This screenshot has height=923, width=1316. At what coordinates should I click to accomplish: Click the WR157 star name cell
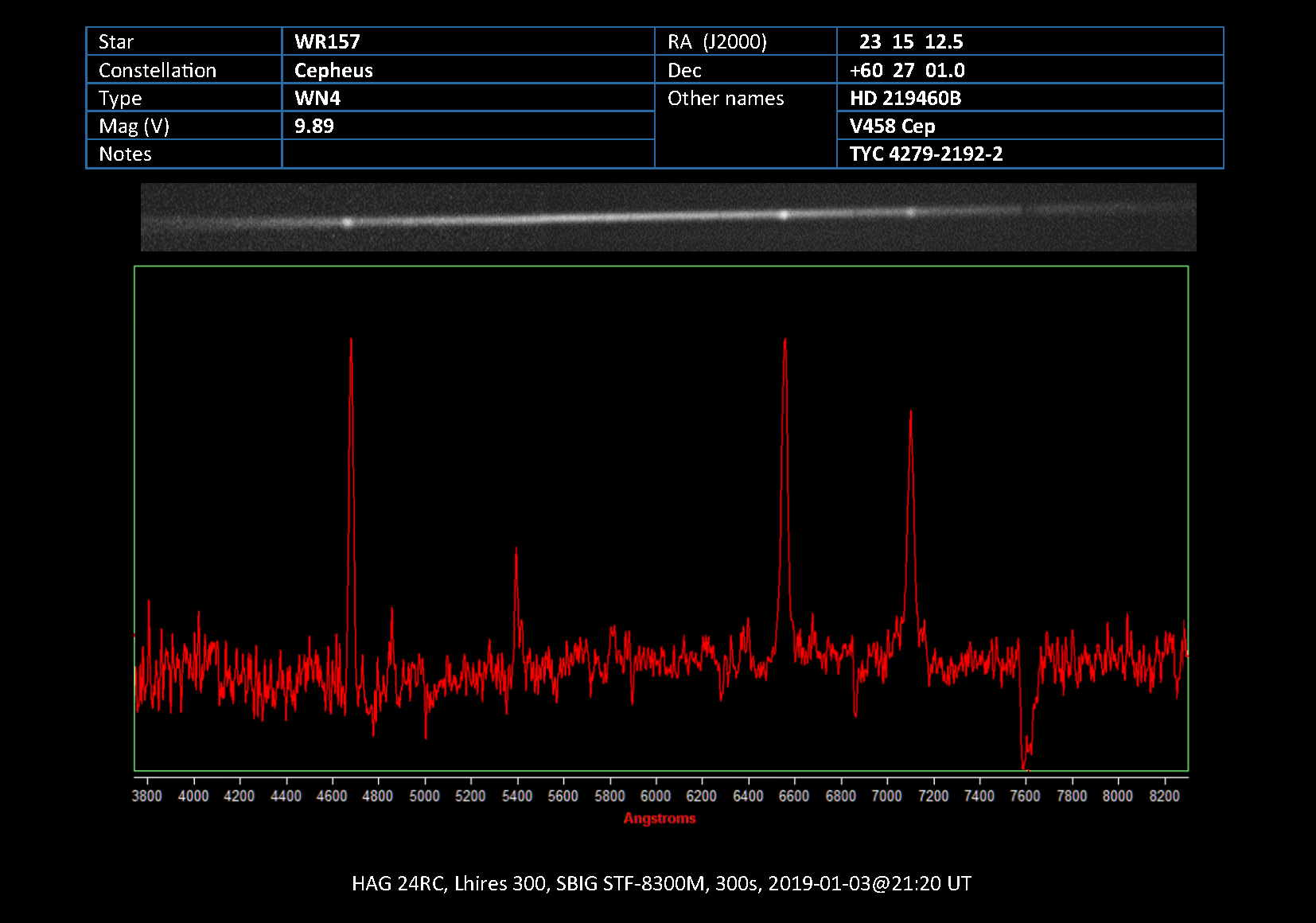click(x=327, y=41)
